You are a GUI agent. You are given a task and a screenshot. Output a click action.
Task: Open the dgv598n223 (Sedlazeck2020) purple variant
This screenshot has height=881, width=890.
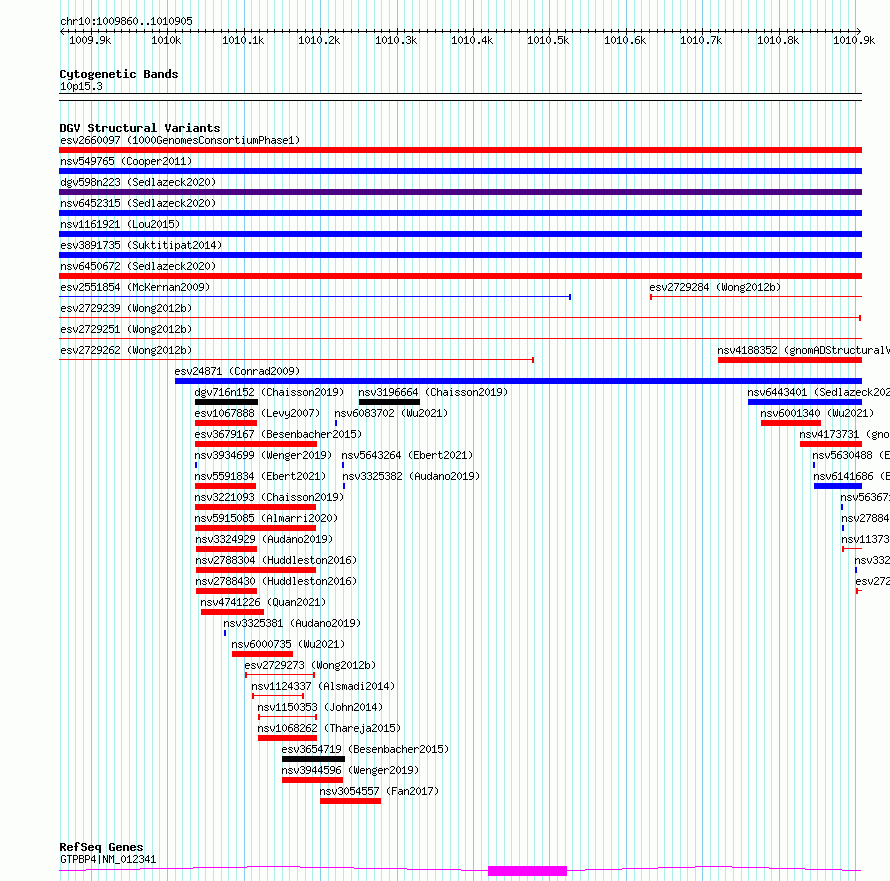[460, 192]
